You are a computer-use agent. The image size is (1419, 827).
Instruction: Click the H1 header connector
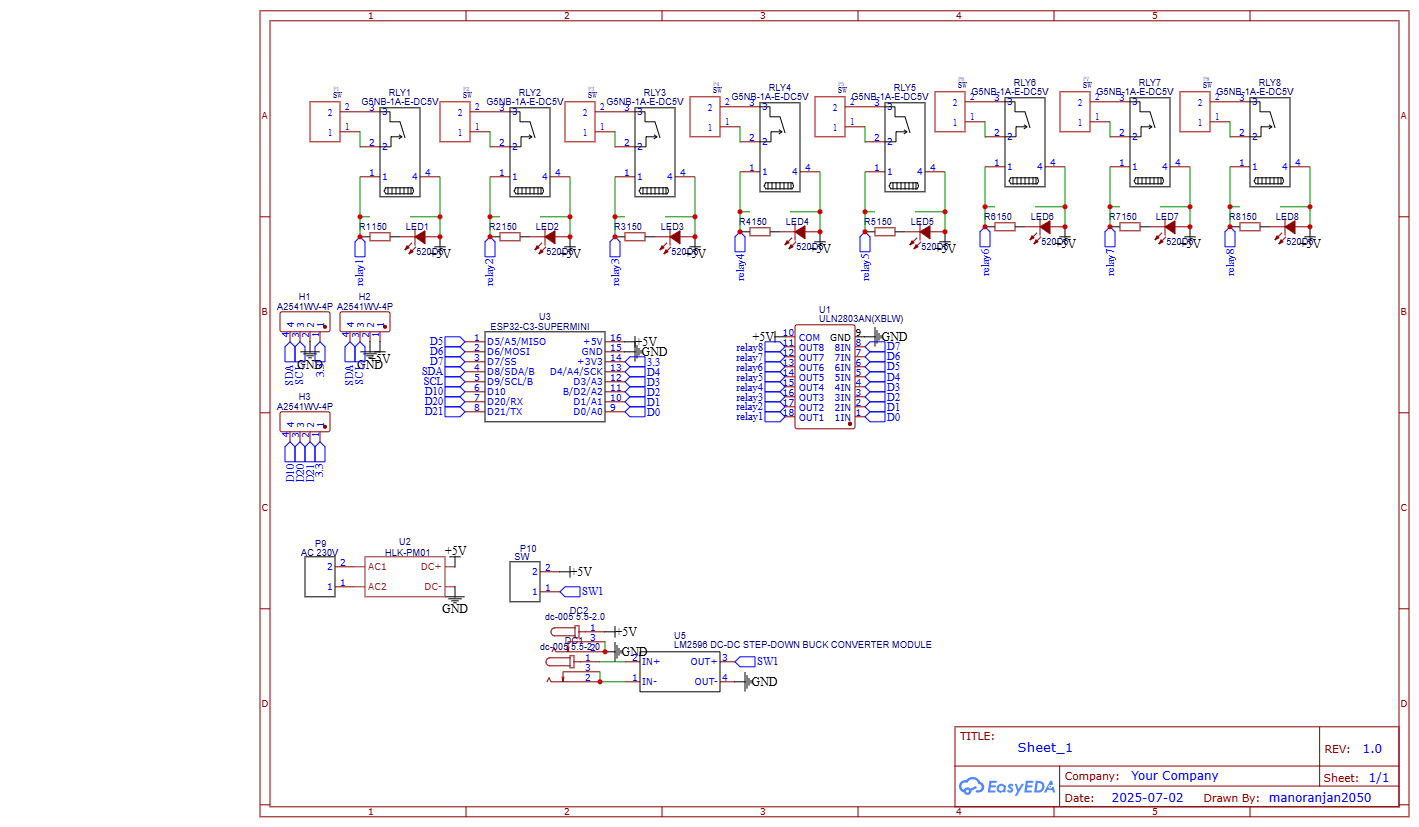(305, 322)
